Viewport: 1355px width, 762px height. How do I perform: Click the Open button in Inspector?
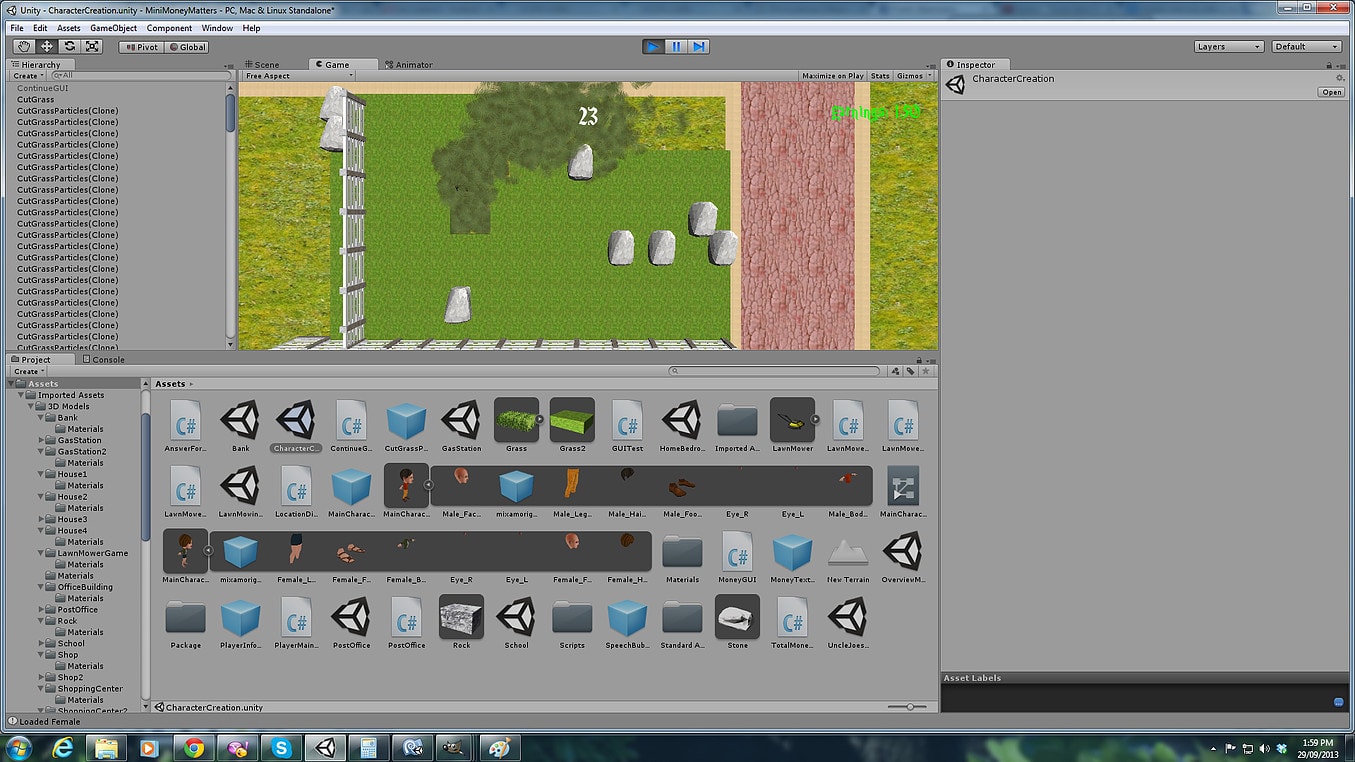pyautogui.click(x=1331, y=92)
